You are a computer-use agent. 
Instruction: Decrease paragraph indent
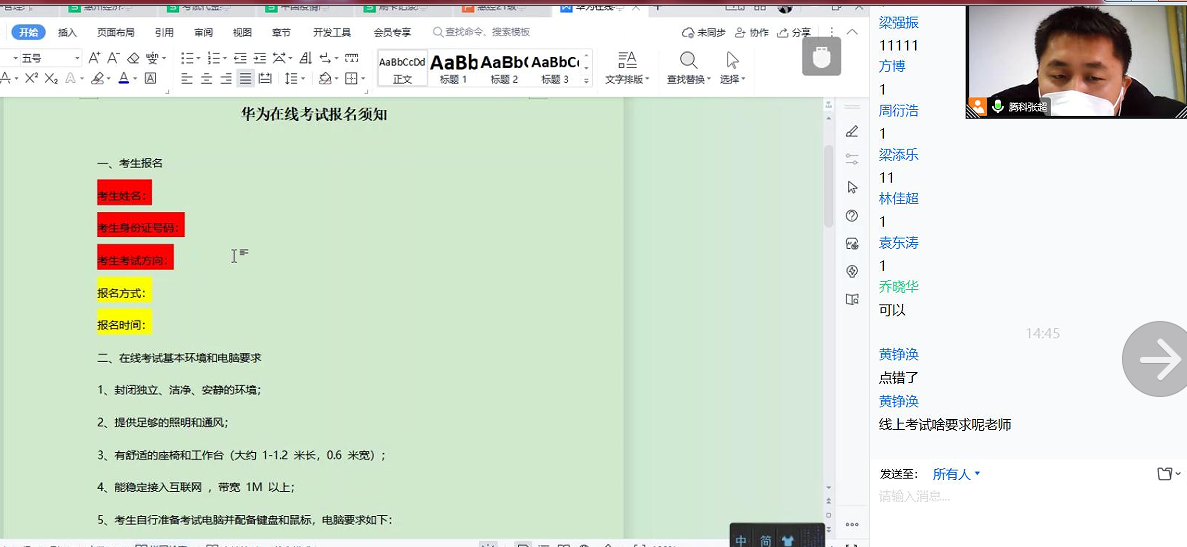(x=240, y=57)
